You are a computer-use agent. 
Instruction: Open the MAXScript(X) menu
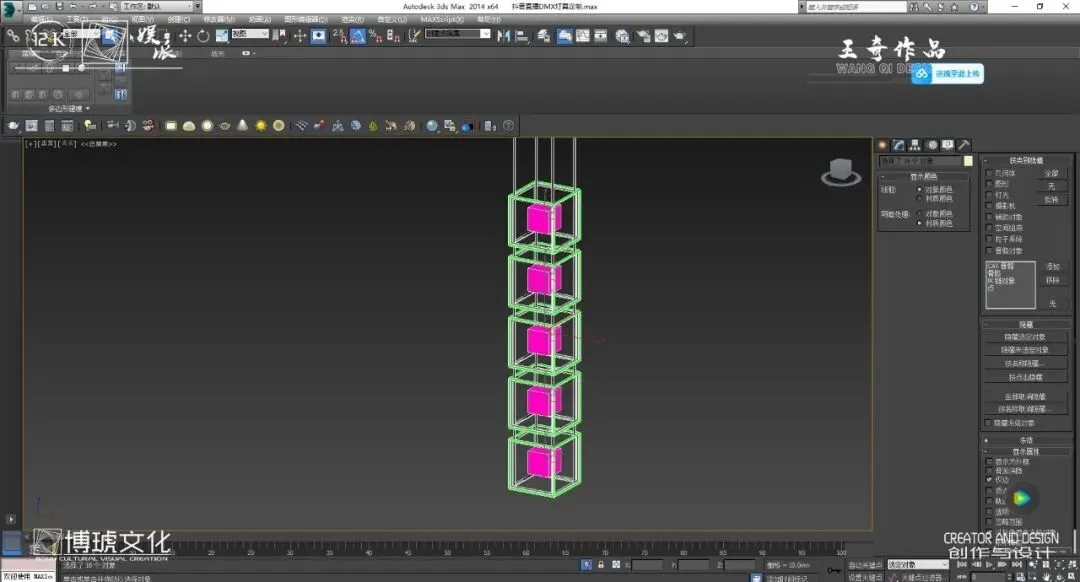(x=442, y=19)
